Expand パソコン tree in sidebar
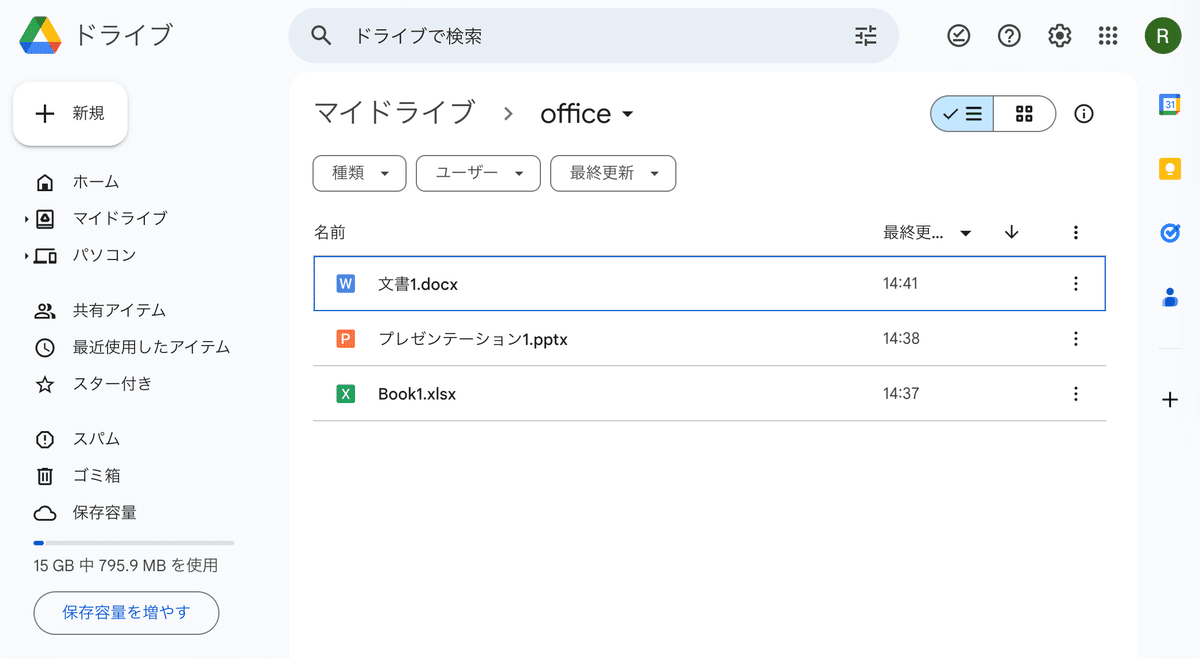1200x659 pixels. click(26, 256)
